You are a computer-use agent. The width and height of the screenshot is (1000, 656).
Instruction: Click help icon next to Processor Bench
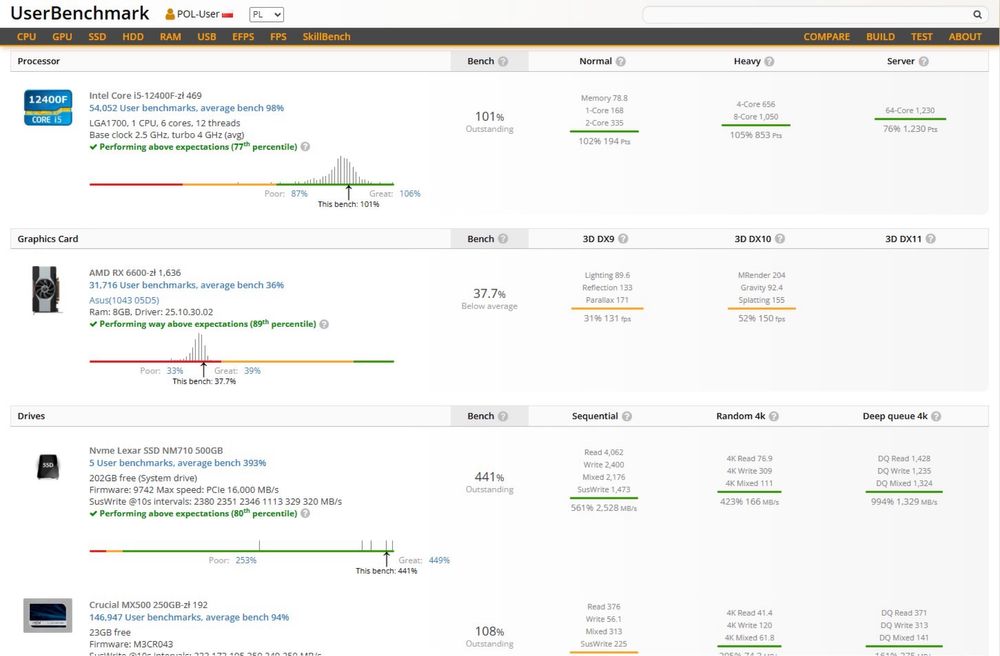[503, 61]
